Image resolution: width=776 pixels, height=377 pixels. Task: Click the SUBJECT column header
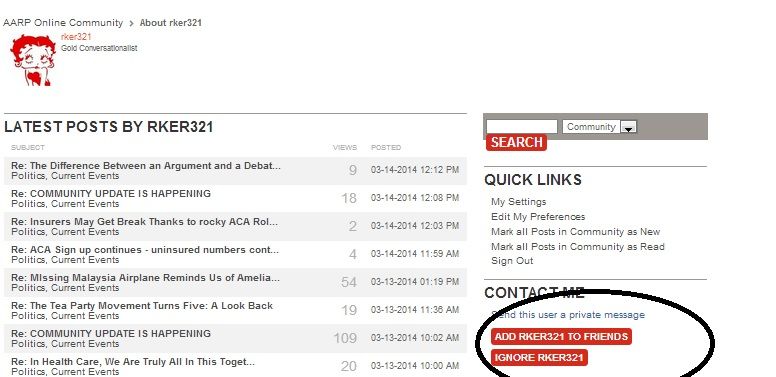pos(28,147)
